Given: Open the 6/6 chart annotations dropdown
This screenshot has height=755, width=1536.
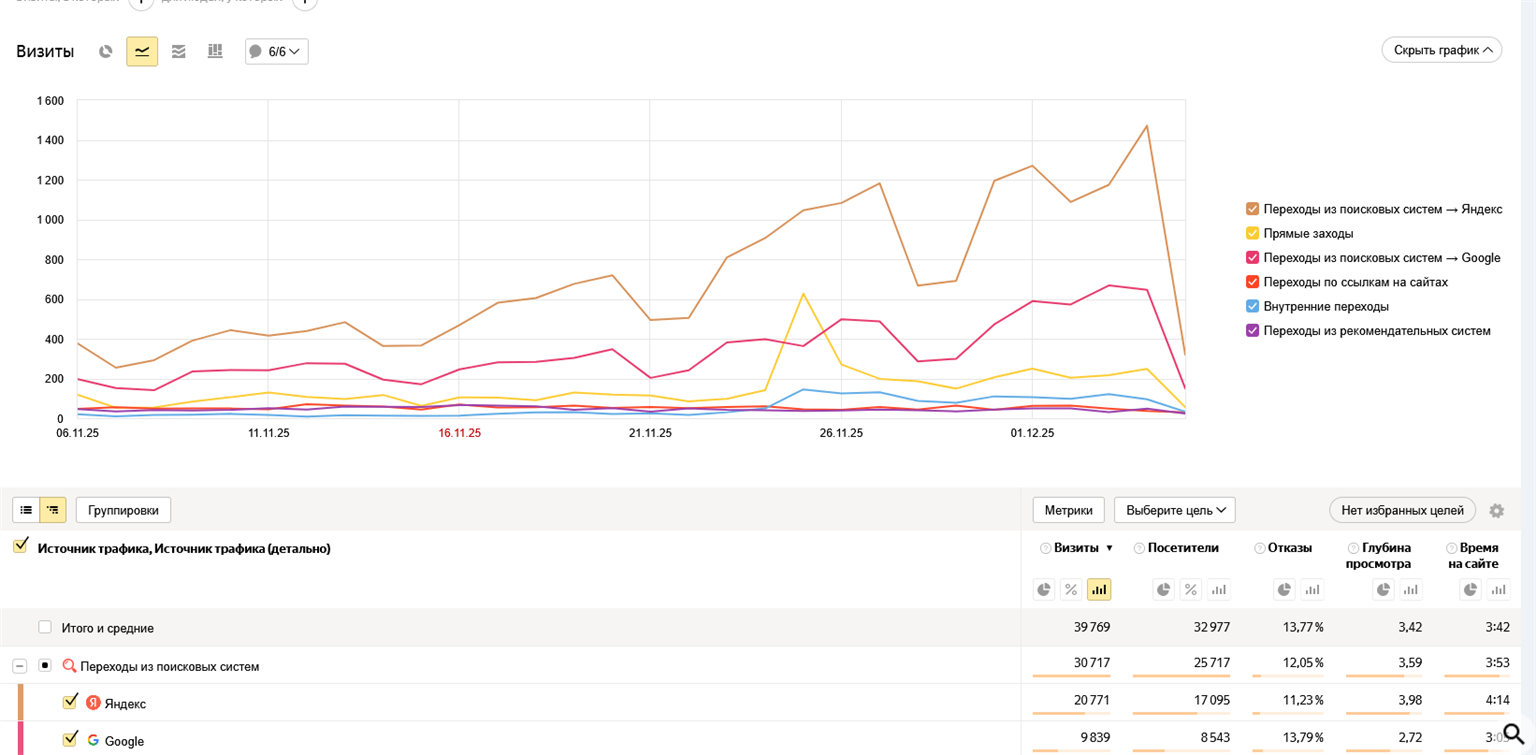Looking at the screenshot, I should tap(277, 51).
